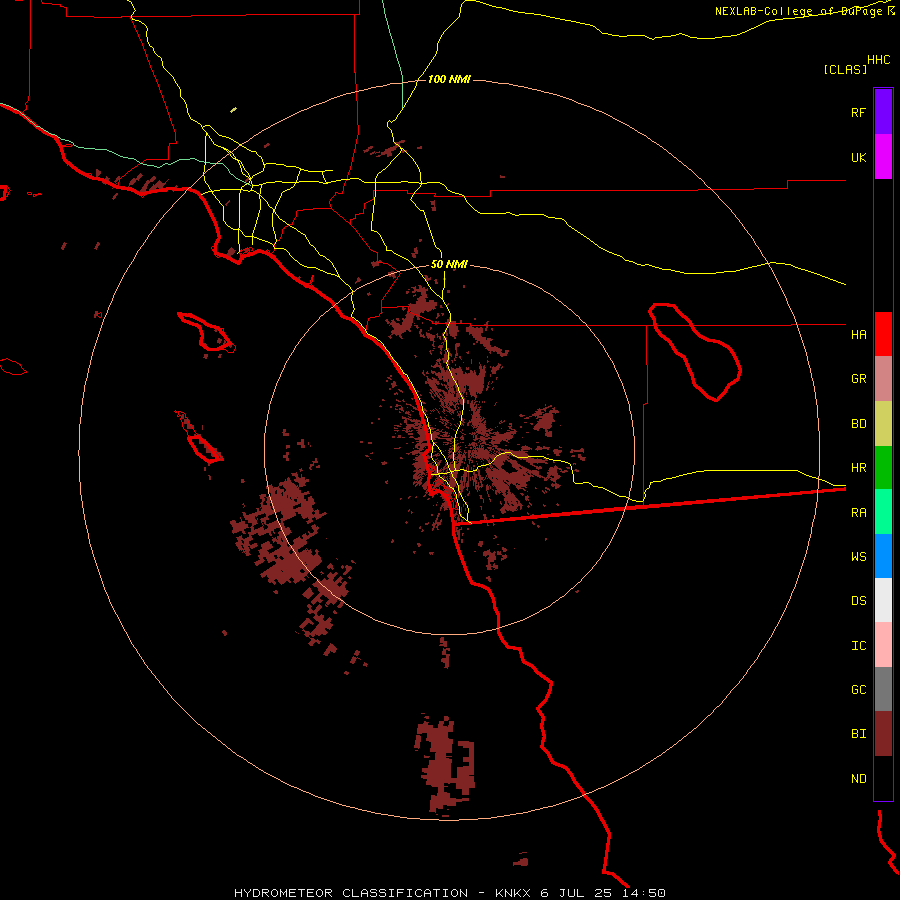Click the 6 JUL 25 date text
The width and height of the screenshot is (900, 900).
click(x=576, y=893)
